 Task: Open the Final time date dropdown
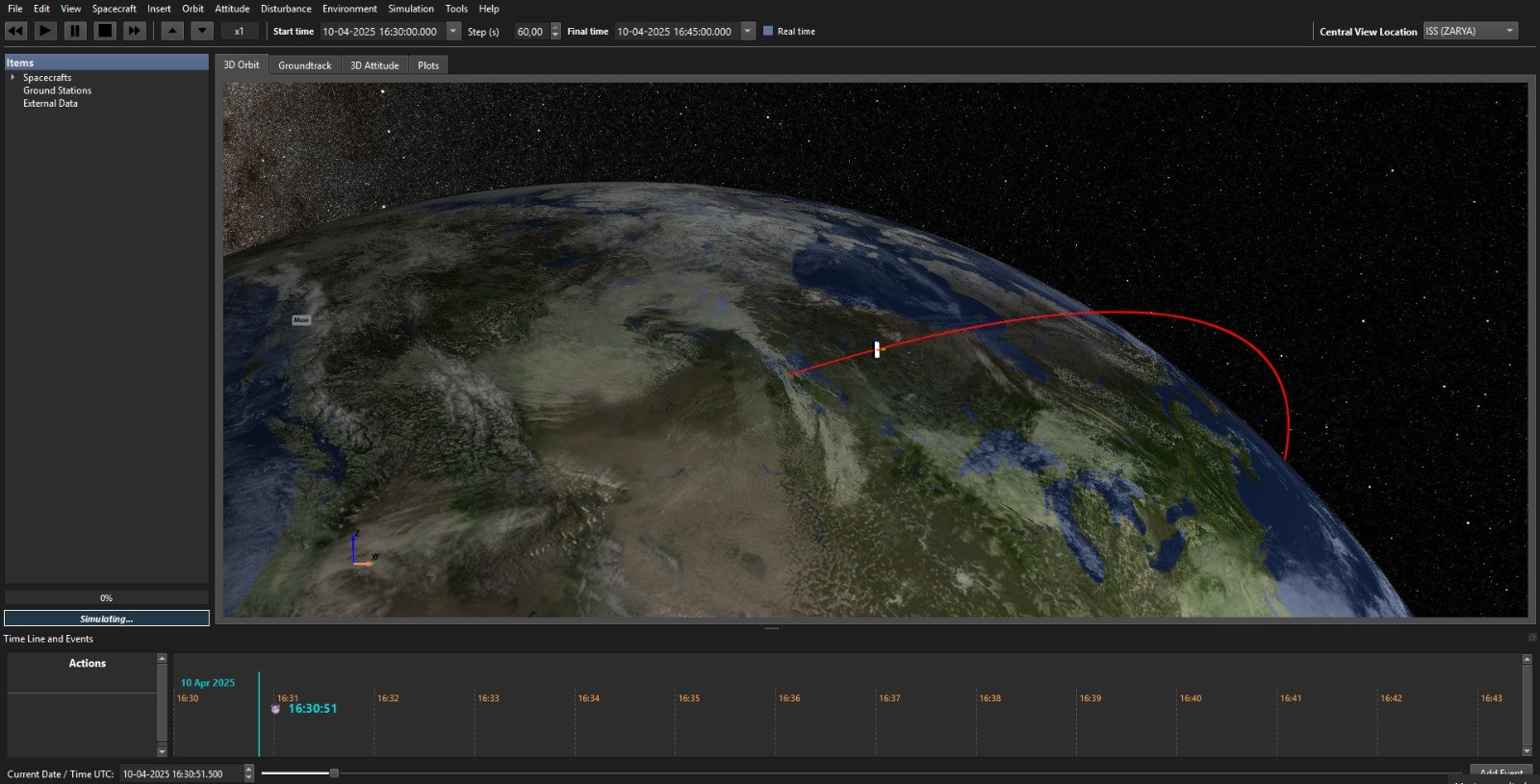click(x=748, y=31)
